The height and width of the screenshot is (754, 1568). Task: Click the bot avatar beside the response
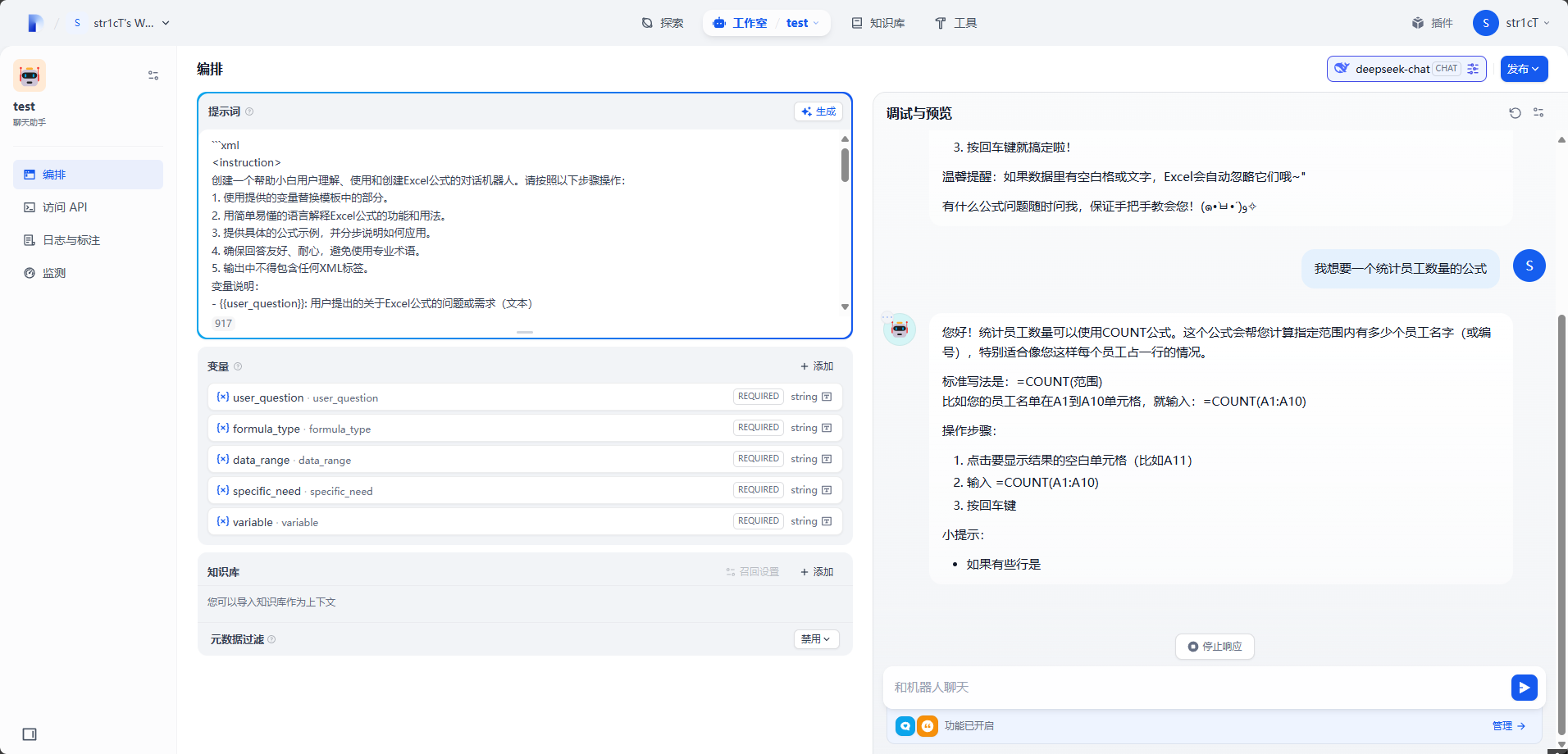coord(900,329)
